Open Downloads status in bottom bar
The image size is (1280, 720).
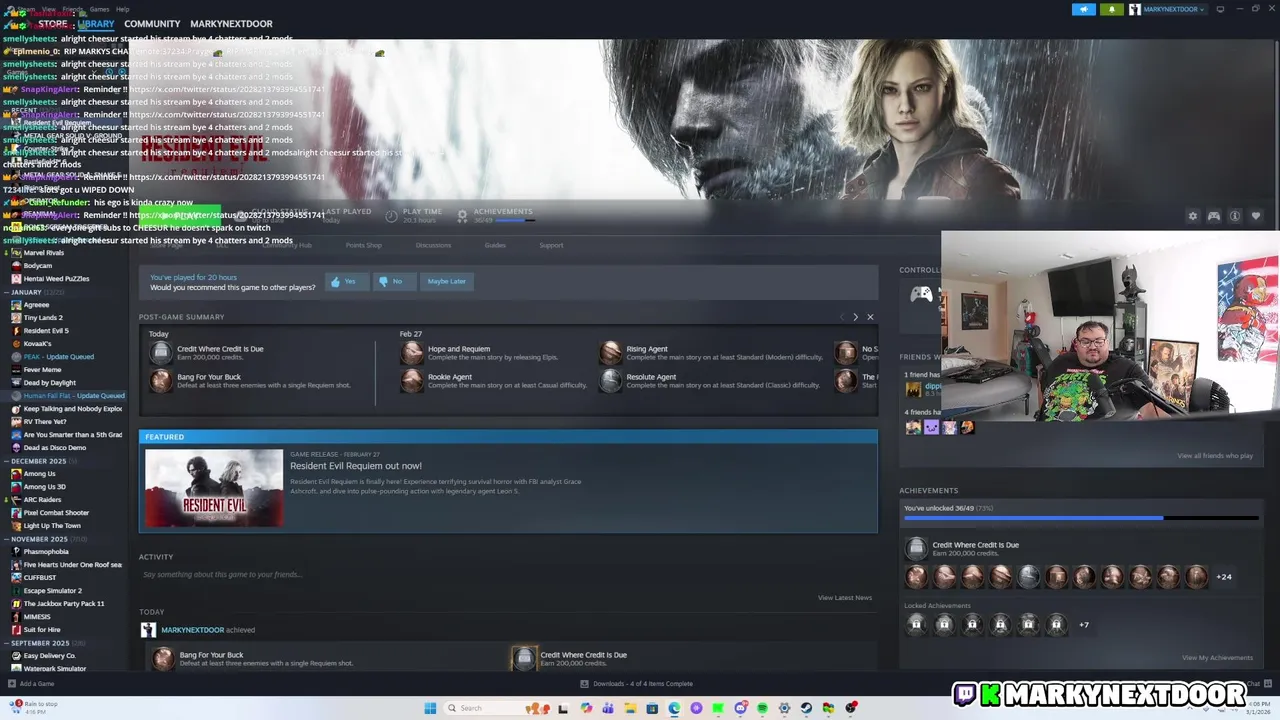[x=637, y=684]
